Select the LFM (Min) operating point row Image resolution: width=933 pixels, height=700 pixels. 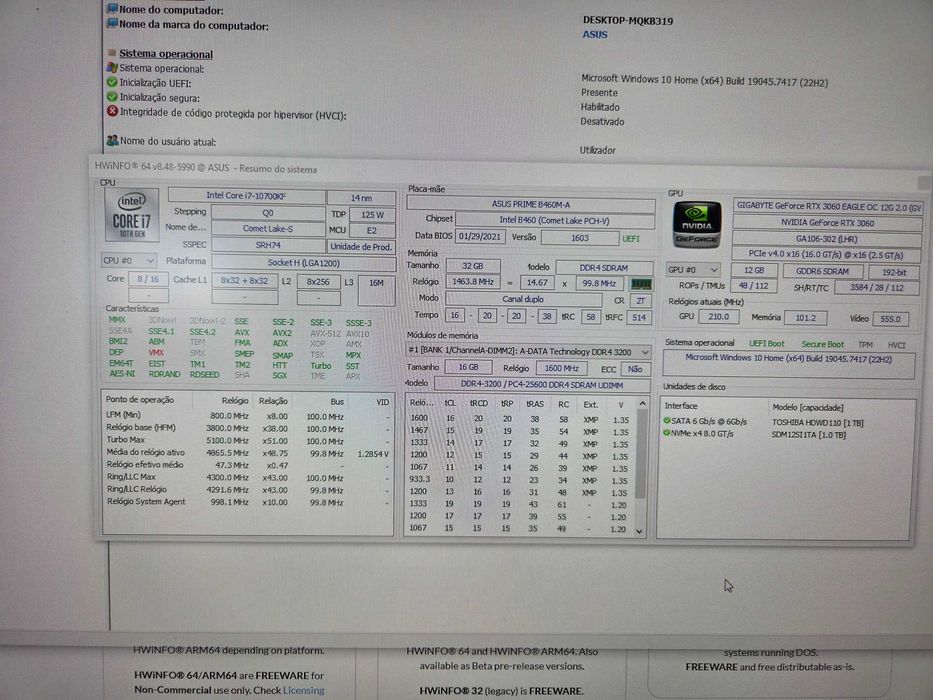[248, 415]
